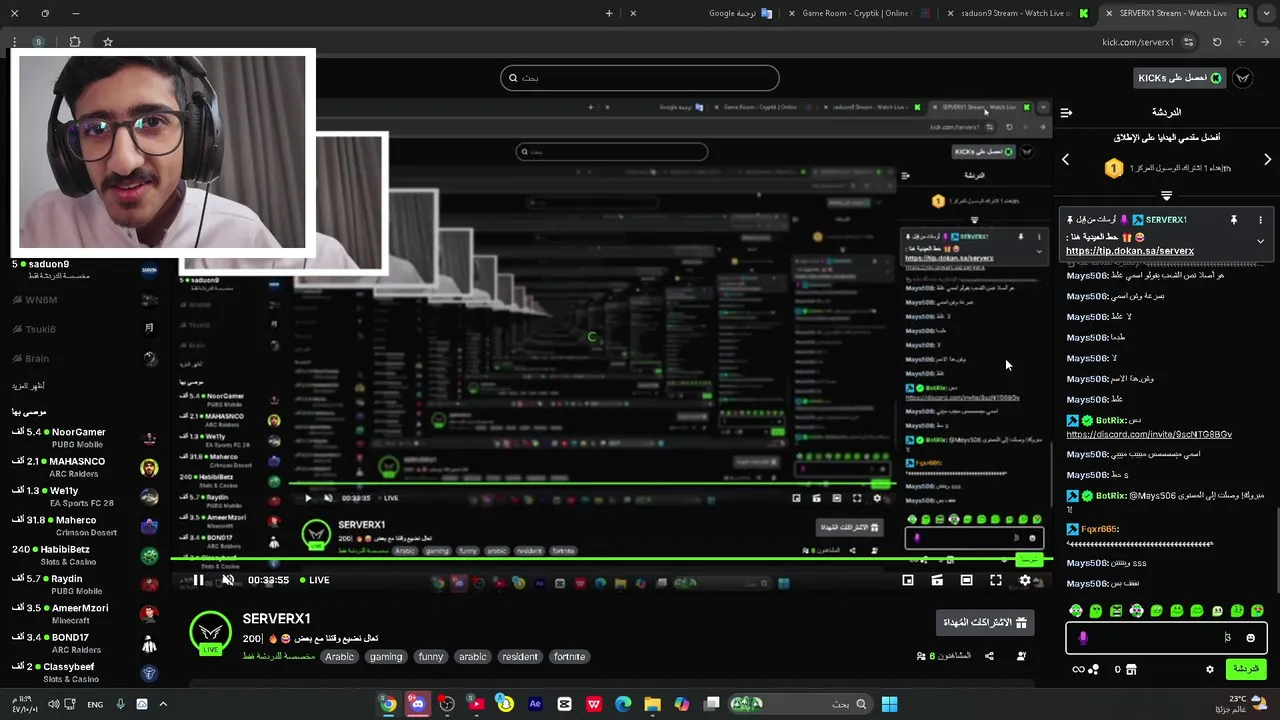Open browser extensions puzzle icon
The width and height of the screenshot is (1280, 720).
point(75,42)
